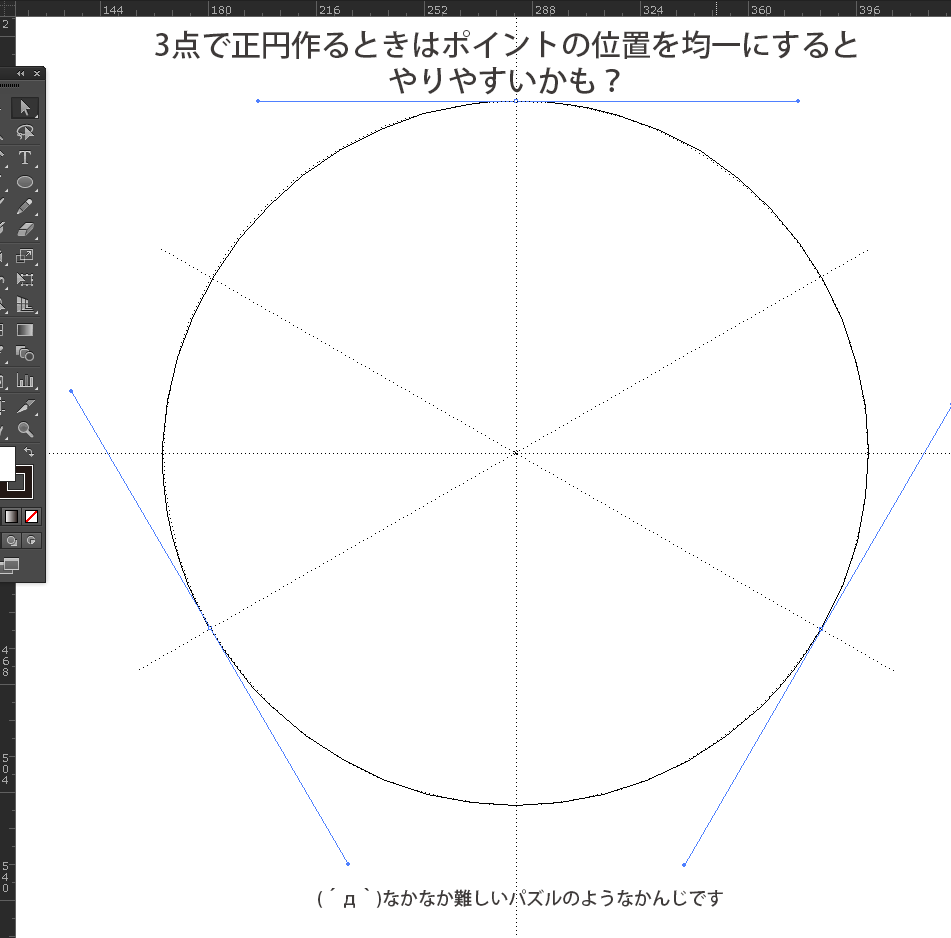Click bottom handle end of lower-left anchor
951x938 pixels.
point(348,863)
